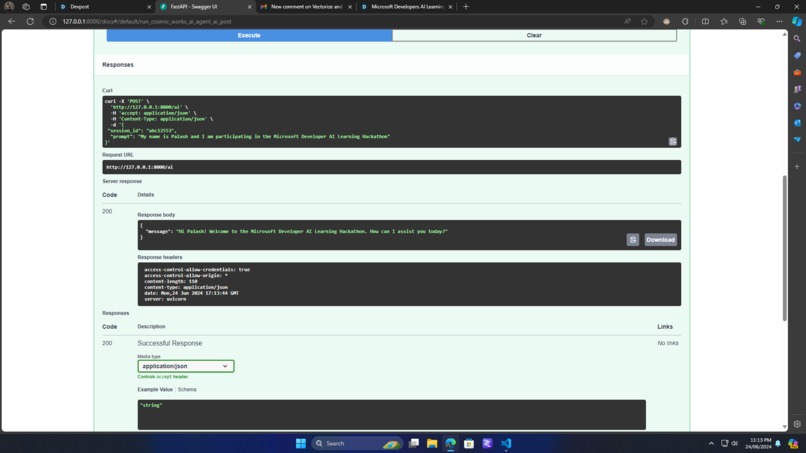The width and height of the screenshot is (806, 453).
Task: Copy the curl command to clipboard
Action: click(x=672, y=141)
